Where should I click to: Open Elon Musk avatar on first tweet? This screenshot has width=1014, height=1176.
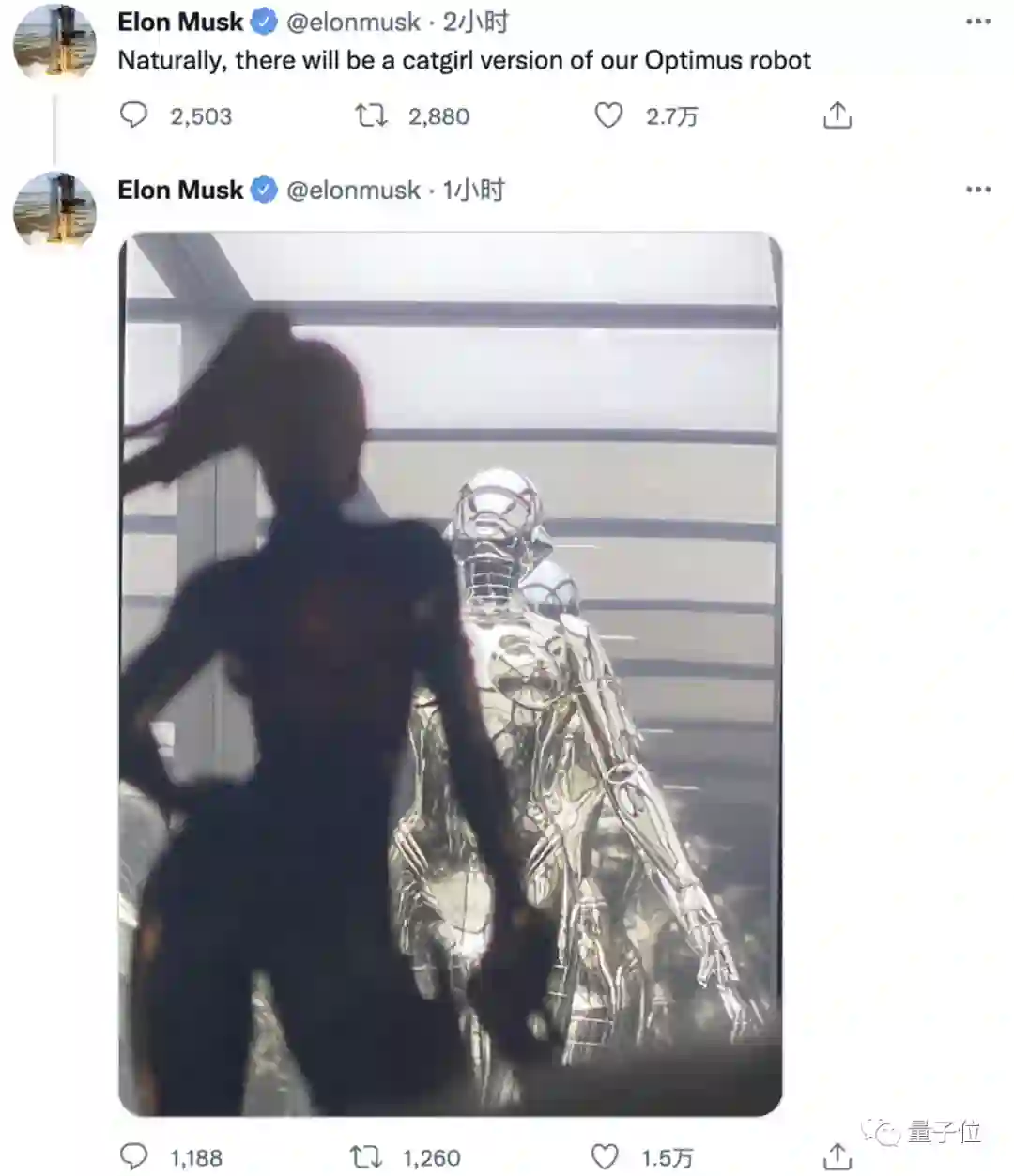[x=54, y=41]
